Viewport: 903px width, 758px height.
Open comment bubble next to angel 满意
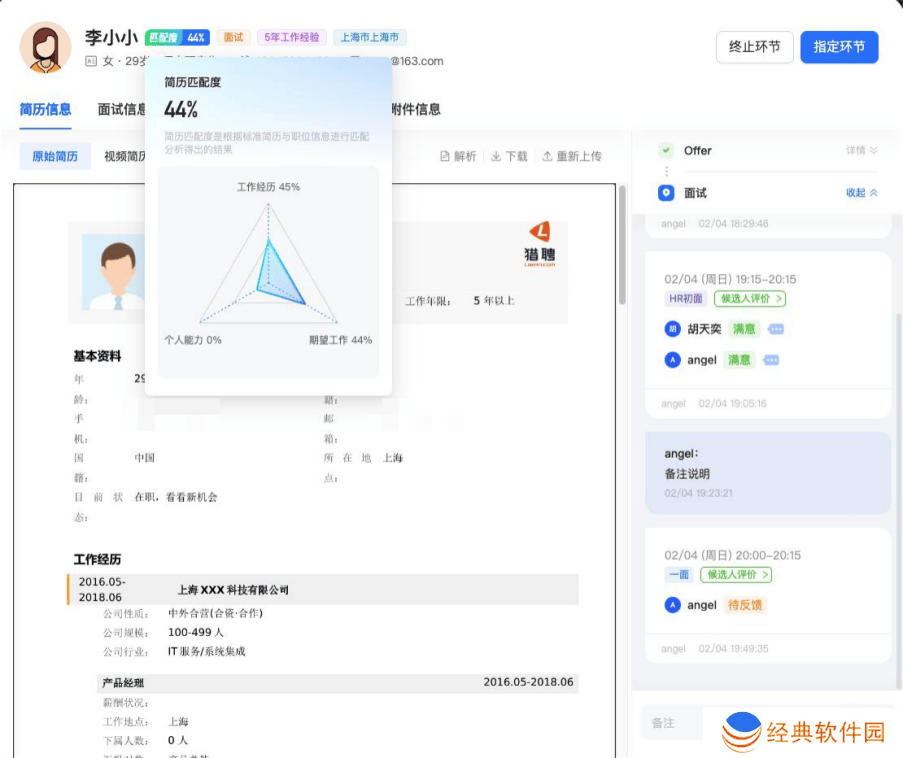[771, 360]
